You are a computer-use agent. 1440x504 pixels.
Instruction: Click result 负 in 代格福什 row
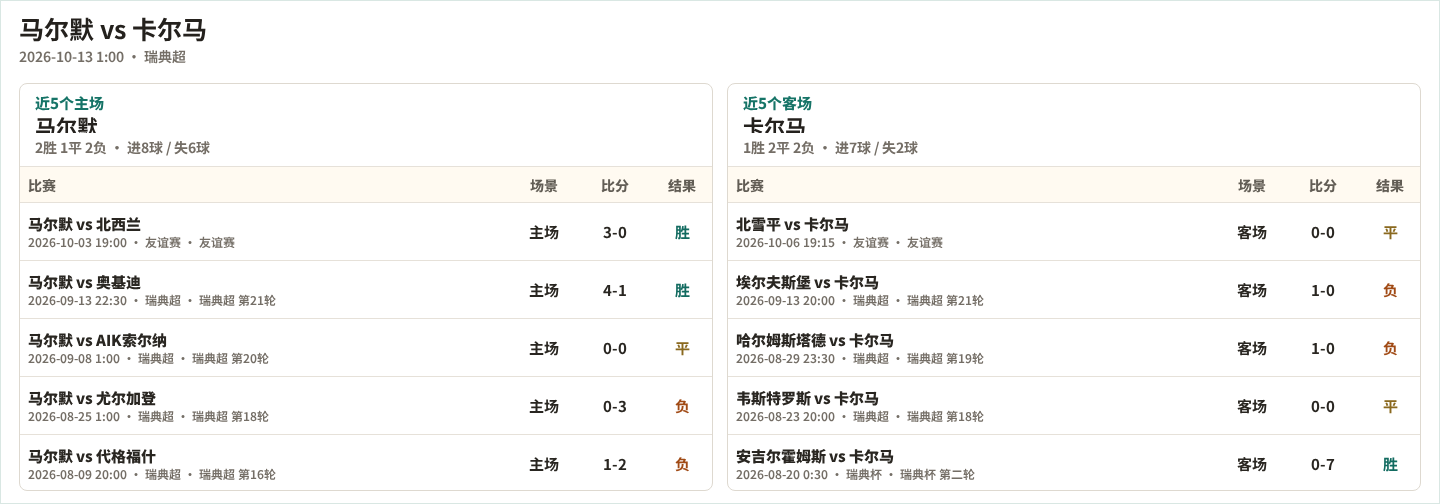682,464
